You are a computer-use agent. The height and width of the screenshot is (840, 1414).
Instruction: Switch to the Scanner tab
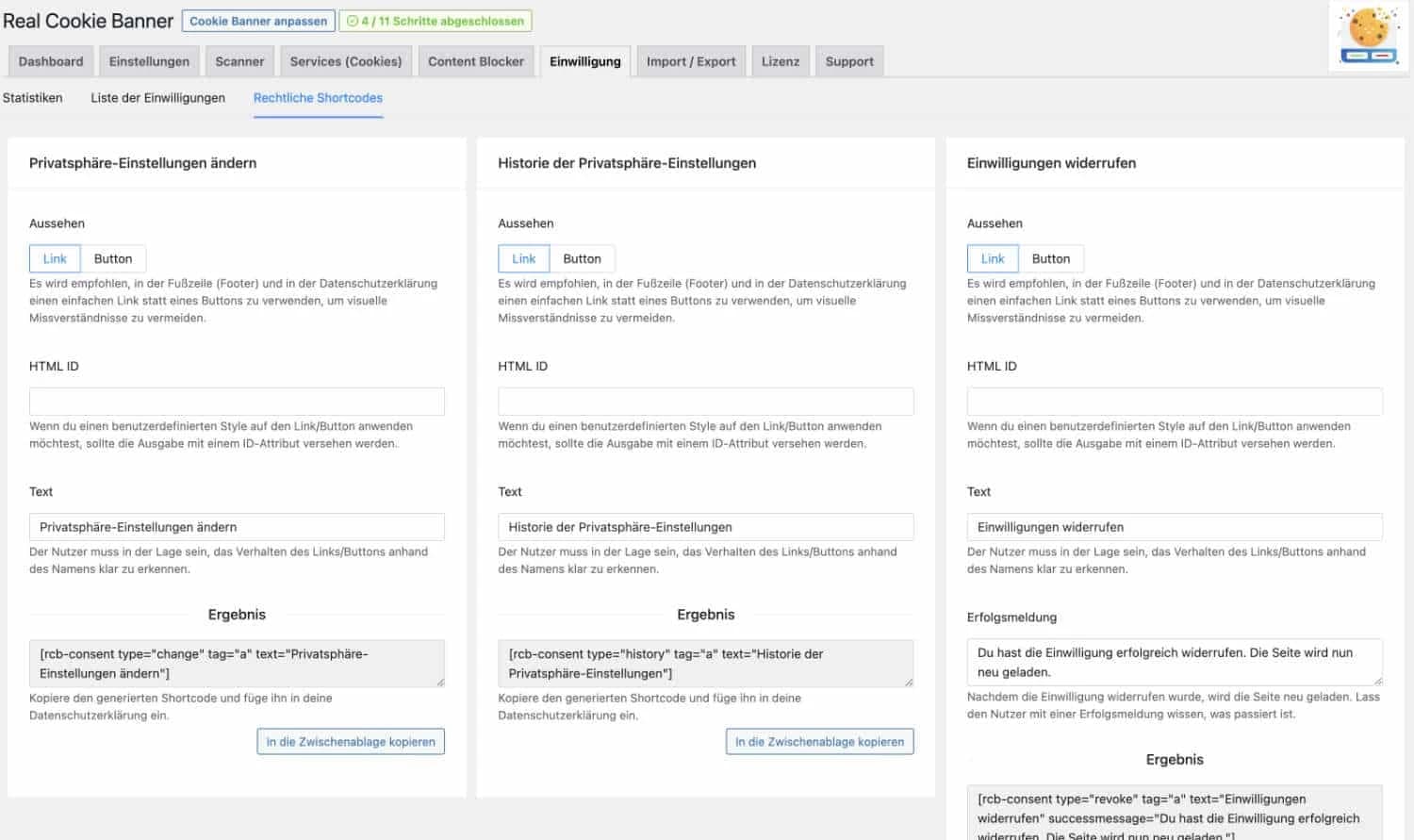pos(239,61)
